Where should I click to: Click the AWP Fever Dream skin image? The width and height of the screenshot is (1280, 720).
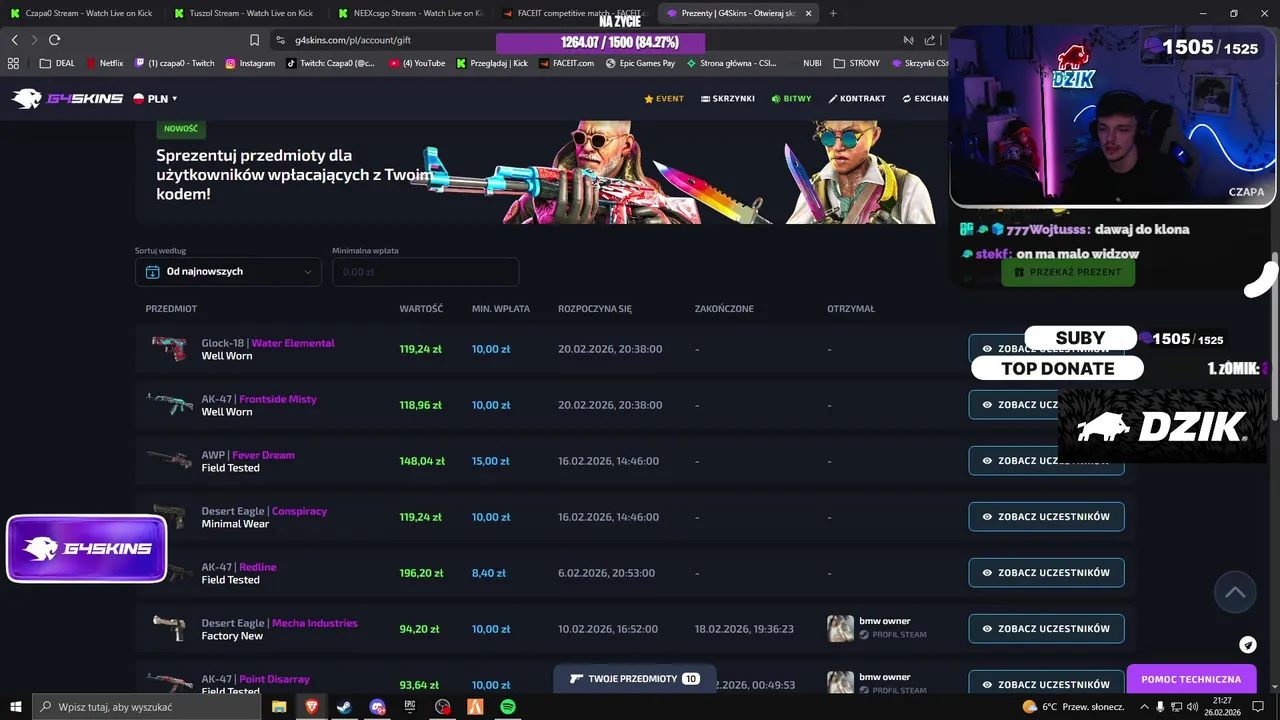(x=169, y=460)
